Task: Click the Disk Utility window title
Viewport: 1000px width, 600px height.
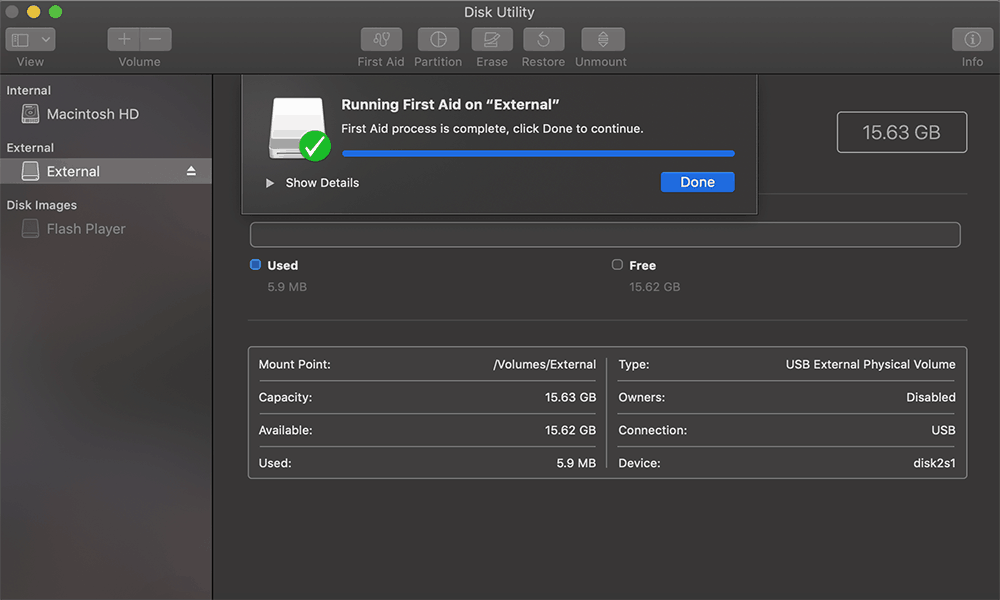Action: (x=499, y=12)
